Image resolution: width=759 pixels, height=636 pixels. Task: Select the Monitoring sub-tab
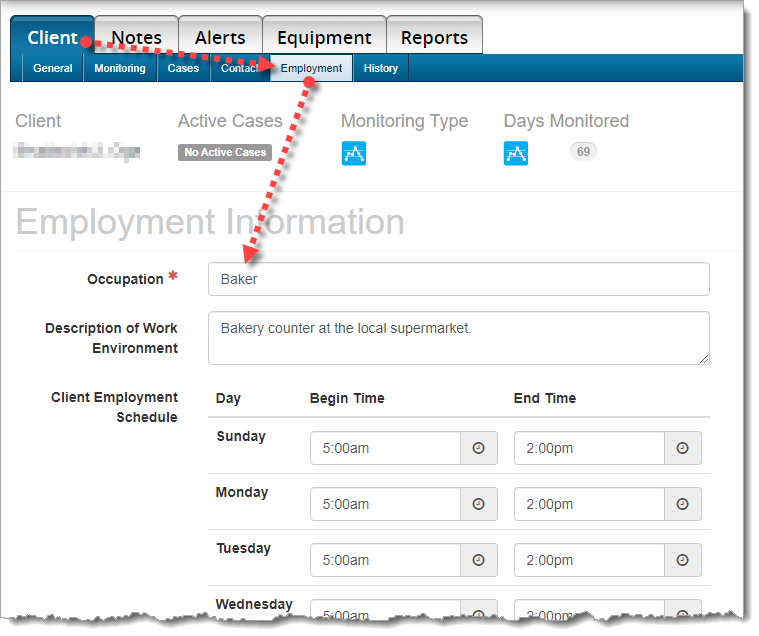(120, 68)
